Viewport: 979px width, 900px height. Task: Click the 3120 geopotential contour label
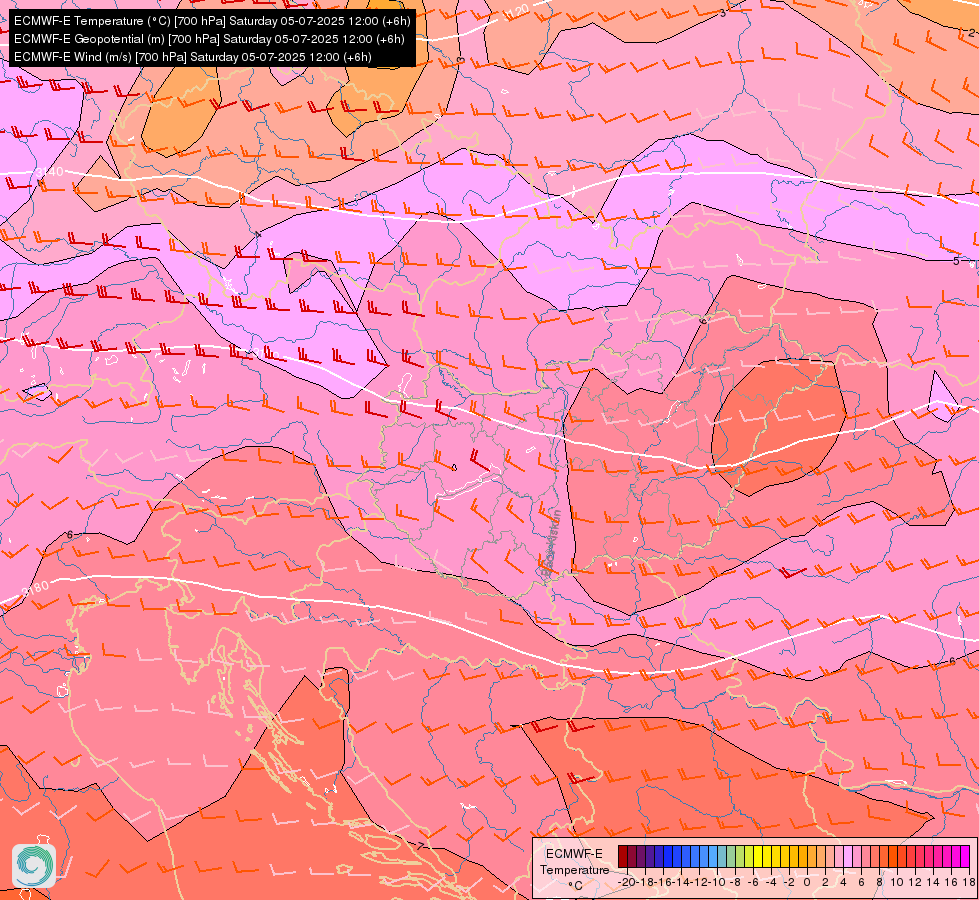tap(515, 12)
